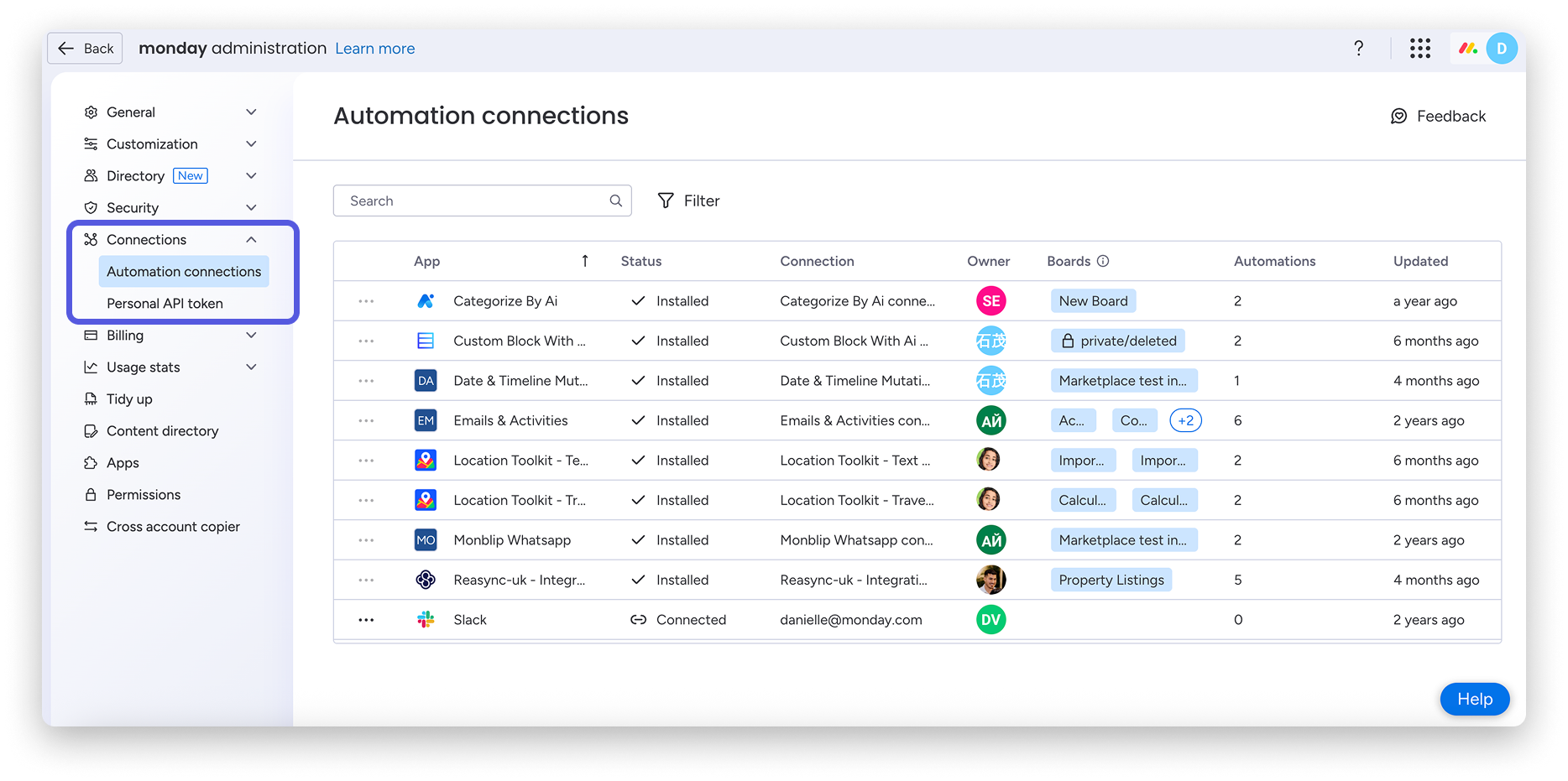Expand the General section

[251, 112]
